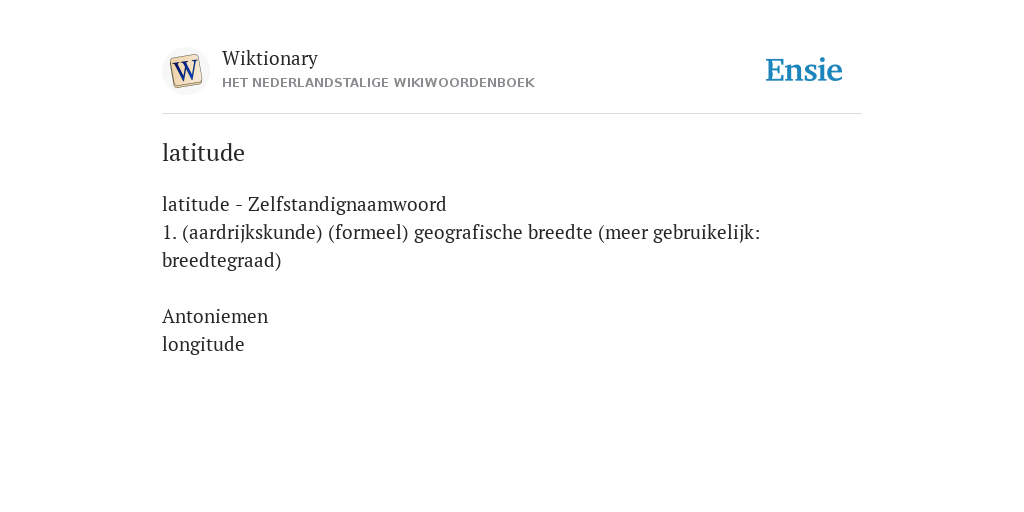Open the antonym longitude
Screen dimensions: 1024x512
[203, 344]
